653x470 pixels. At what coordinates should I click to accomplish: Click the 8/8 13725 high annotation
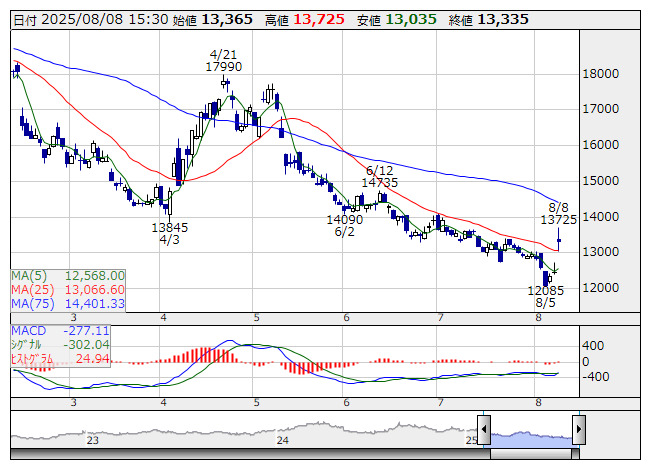(x=558, y=212)
